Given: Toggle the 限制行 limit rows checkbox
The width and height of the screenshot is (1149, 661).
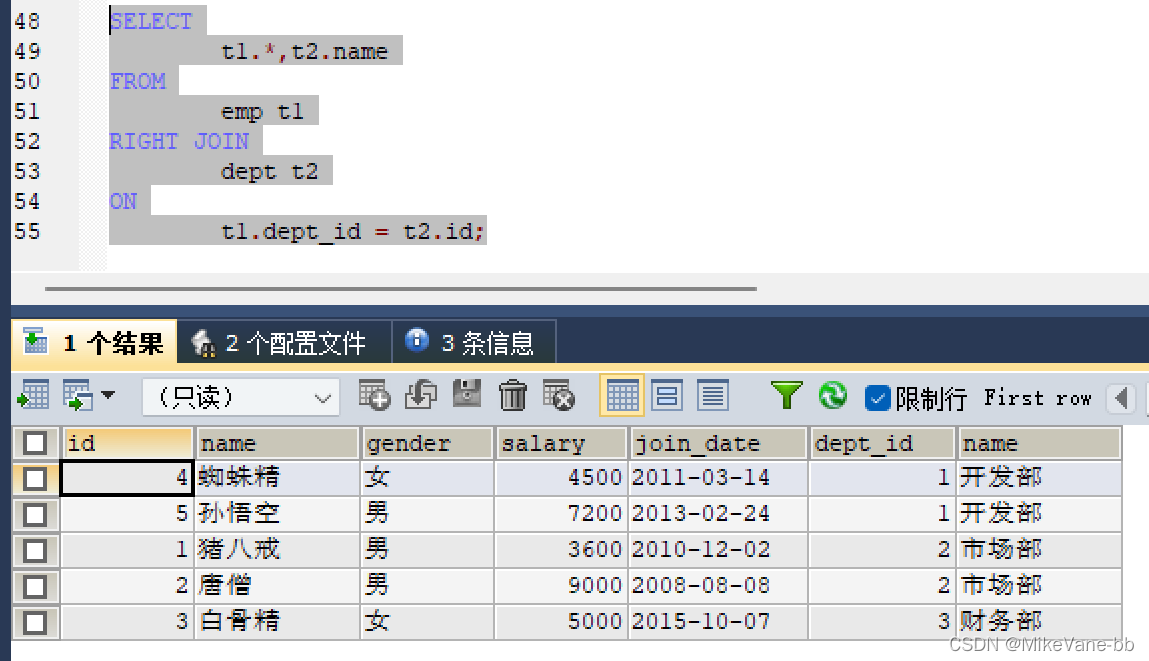Looking at the screenshot, I should [x=877, y=398].
